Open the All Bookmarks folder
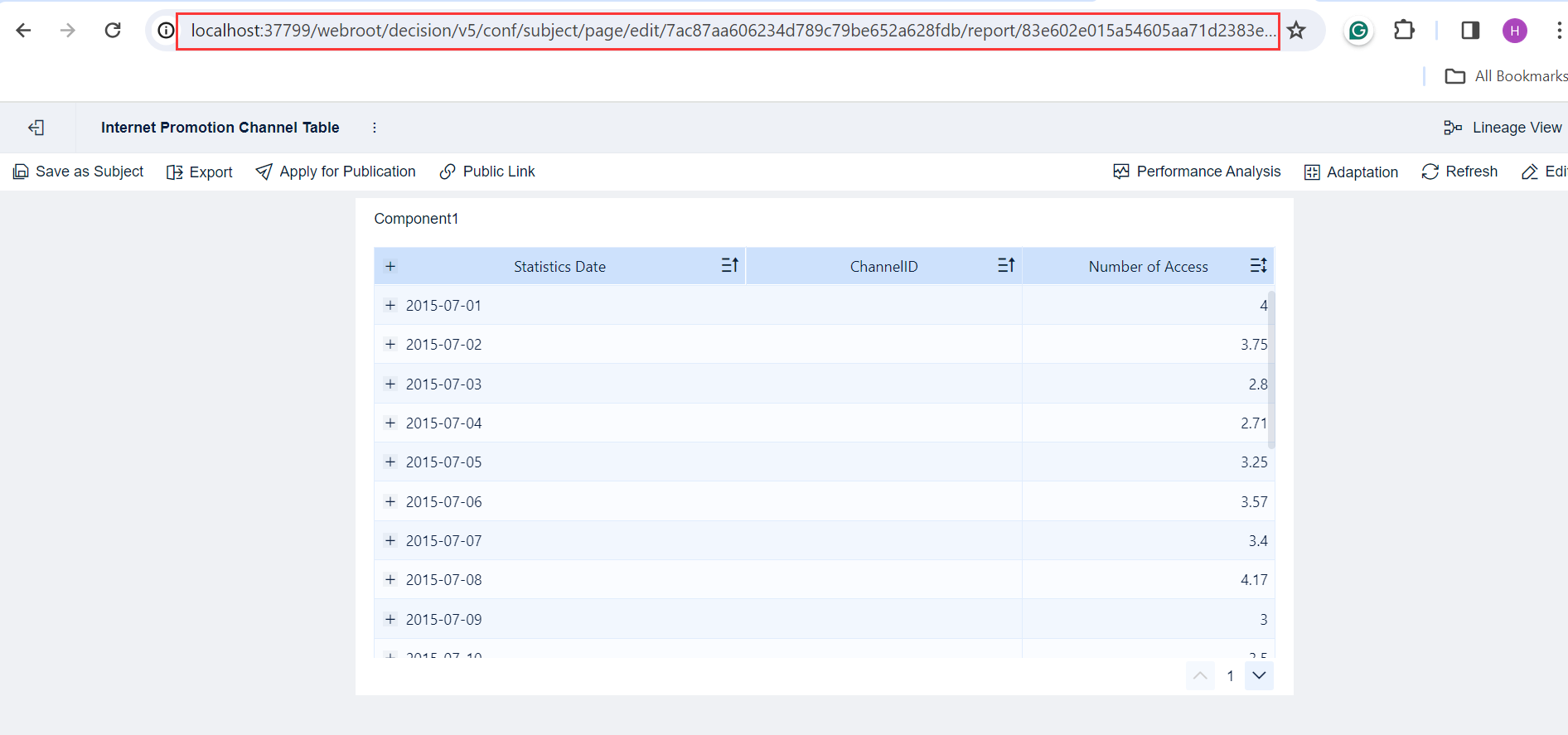 point(1506,76)
